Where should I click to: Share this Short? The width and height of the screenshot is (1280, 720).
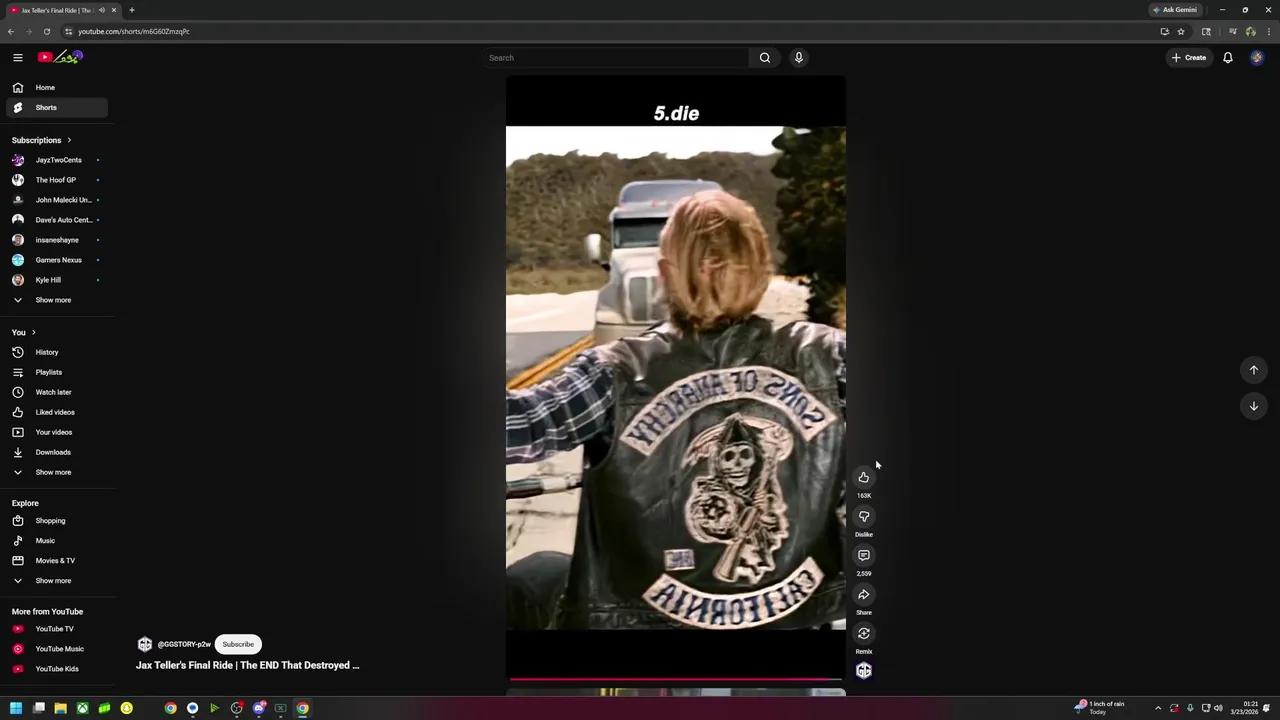tap(864, 595)
